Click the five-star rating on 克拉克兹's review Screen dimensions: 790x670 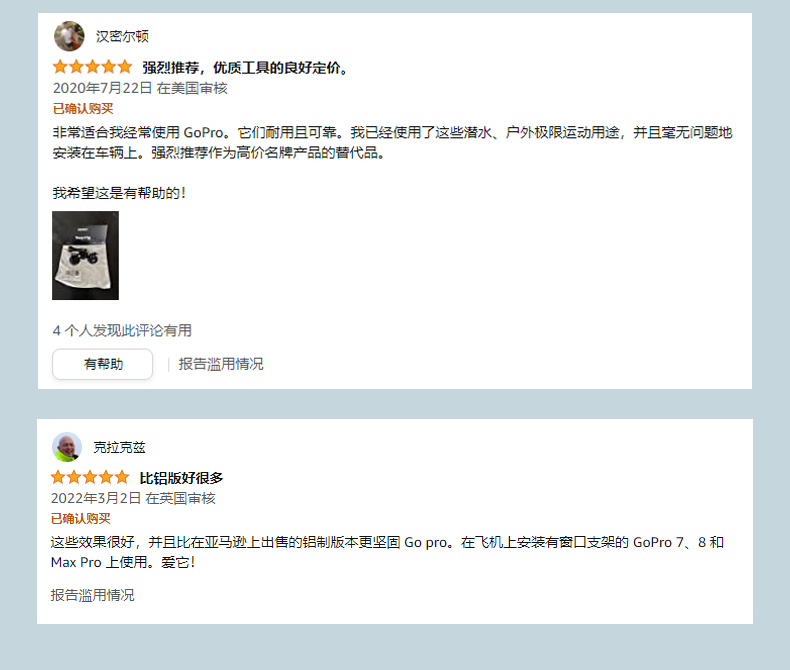pyautogui.click(x=90, y=477)
